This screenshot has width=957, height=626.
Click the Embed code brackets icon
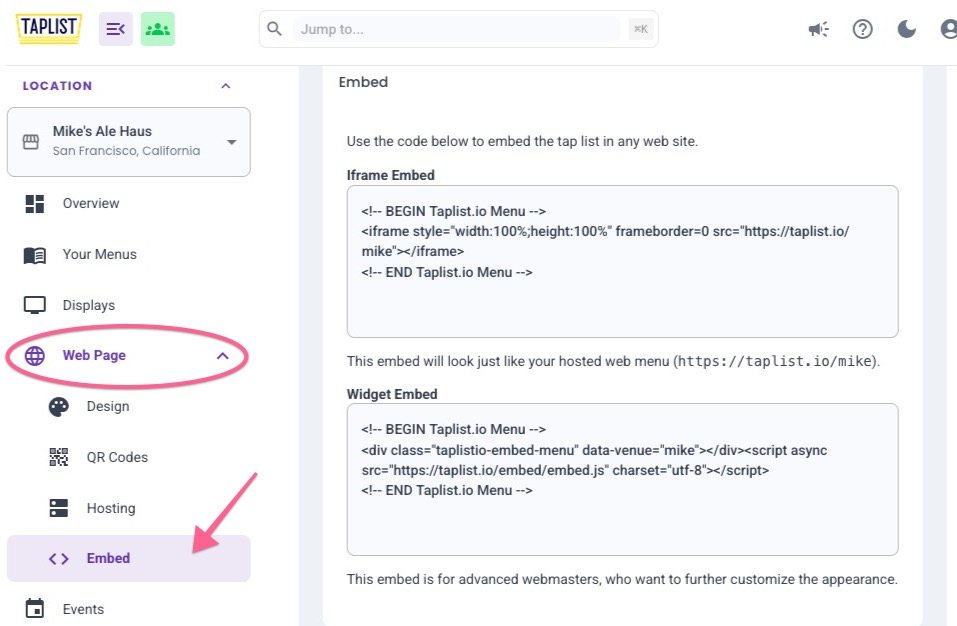(x=59, y=559)
